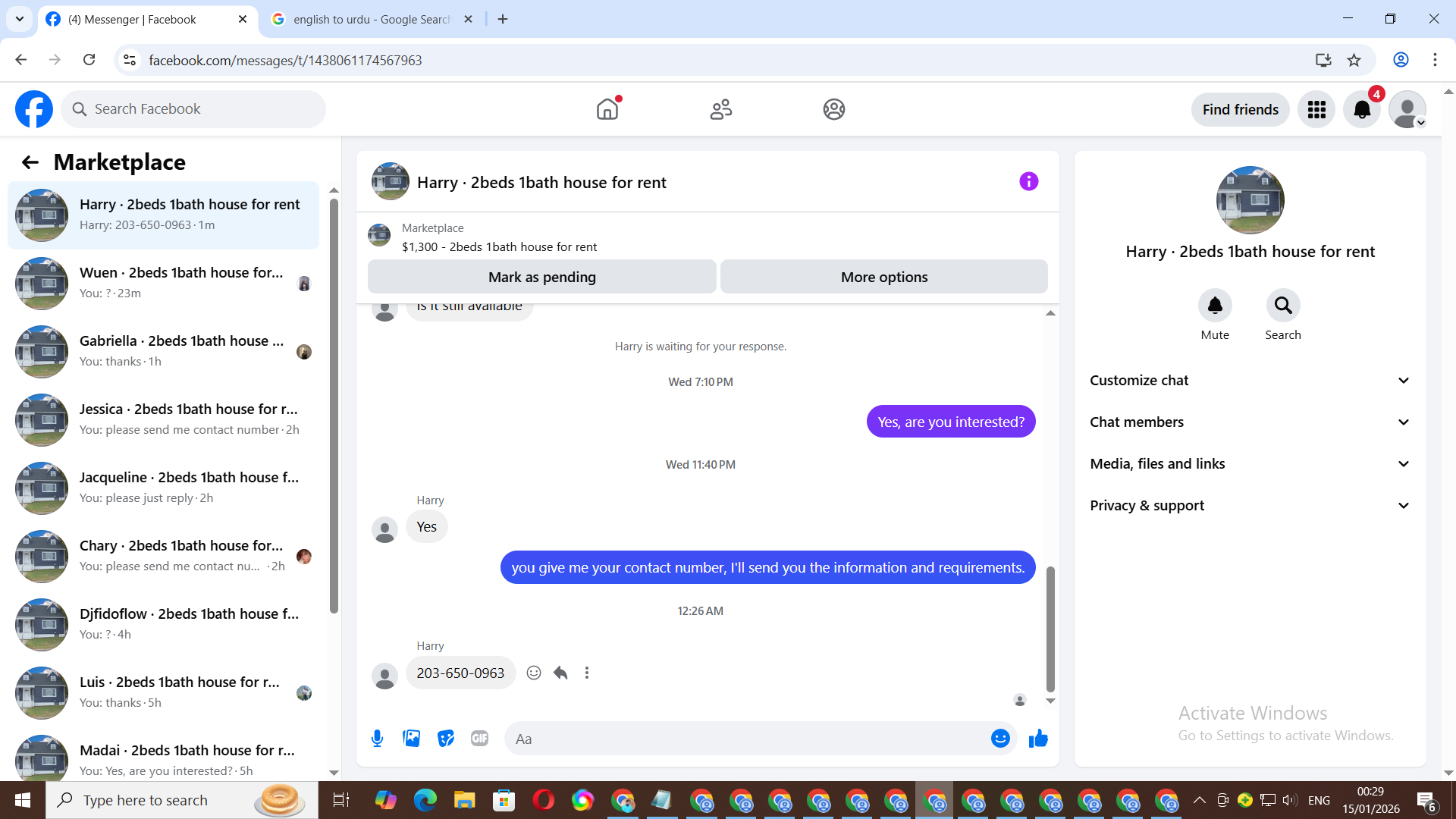Open conversation information purple icon
Image resolution: width=1456 pixels, height=819 pixels.
click(1028, 181)
